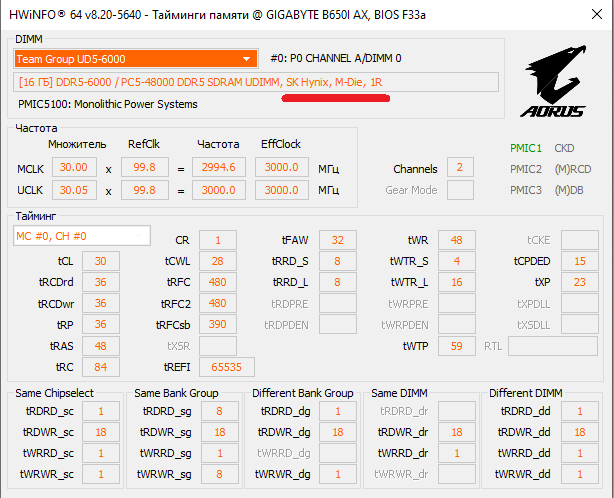Click the tWRRD_sc value 1
Viewport: 614px width, 498px height.
point(101,453)
